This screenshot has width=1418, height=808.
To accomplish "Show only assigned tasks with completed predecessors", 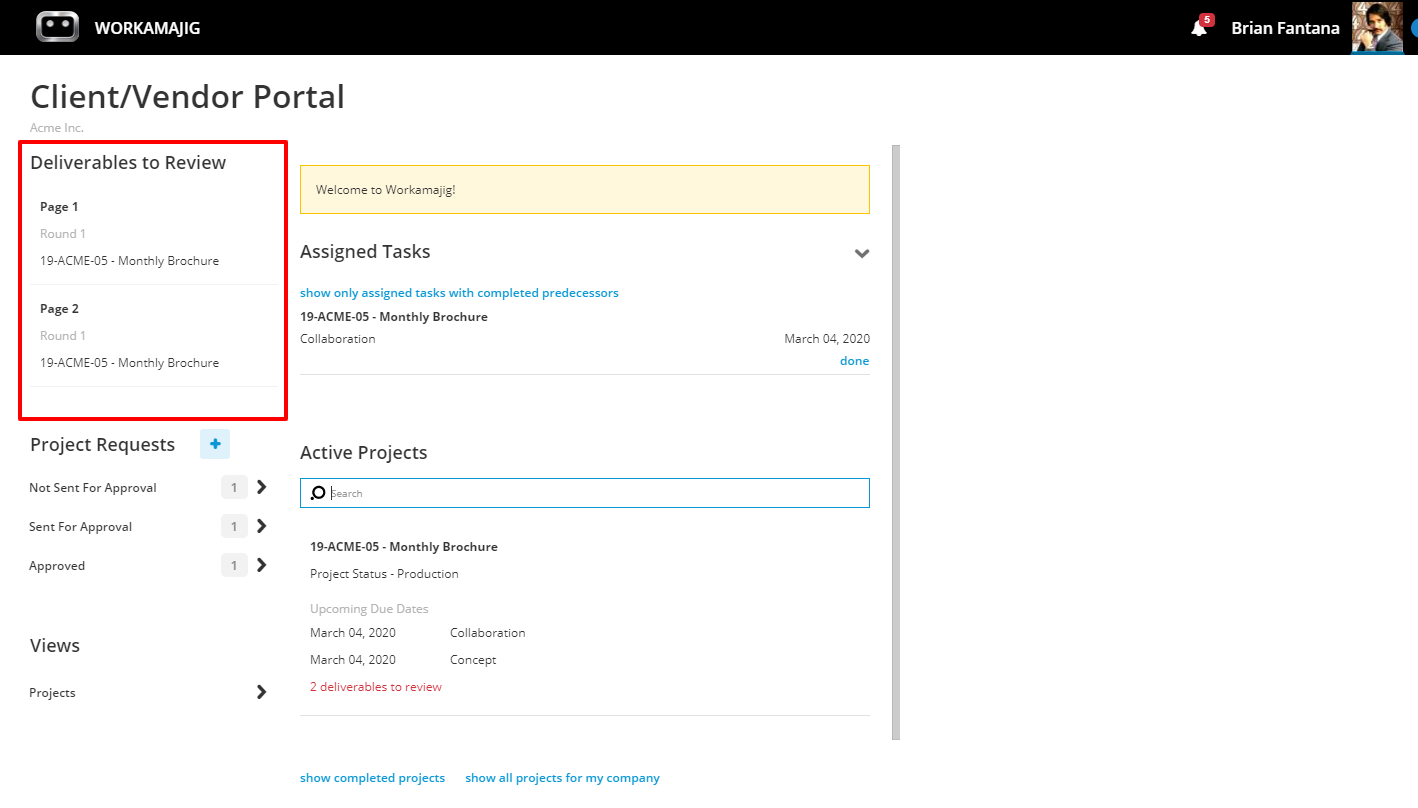I will (459, 293).
